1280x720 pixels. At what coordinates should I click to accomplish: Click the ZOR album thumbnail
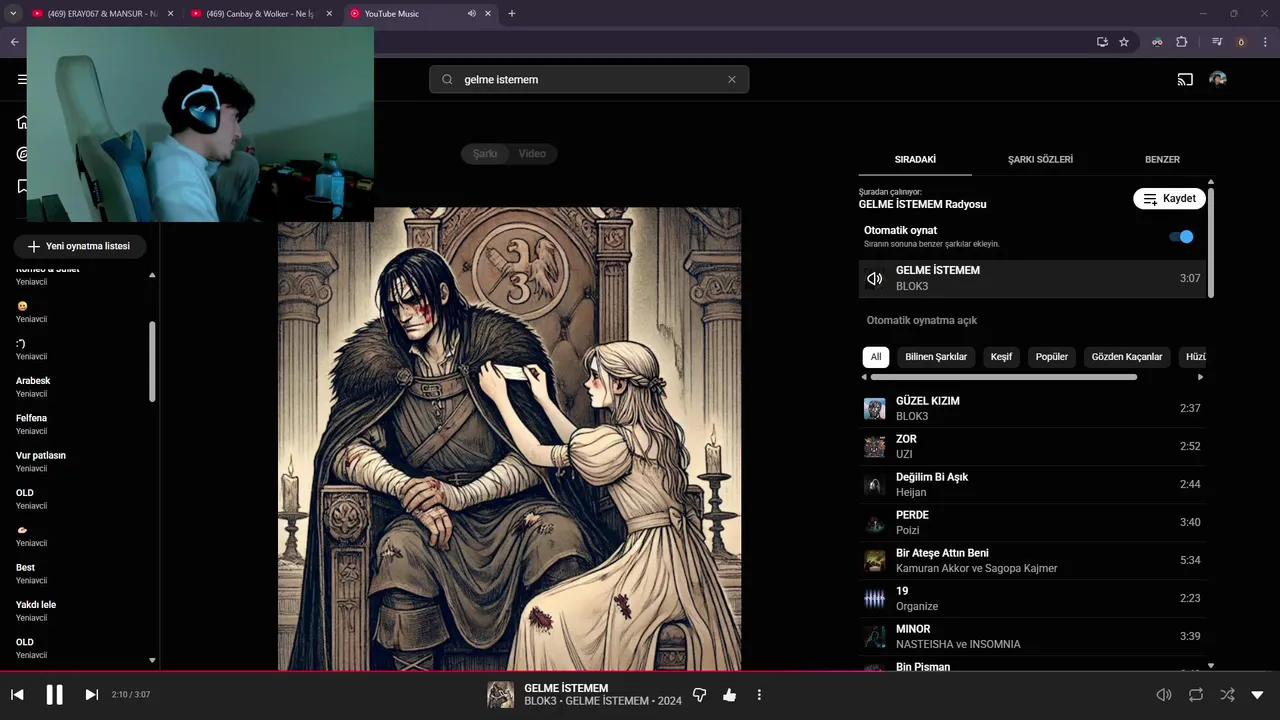pyautogui.click(x=875, y=446)
